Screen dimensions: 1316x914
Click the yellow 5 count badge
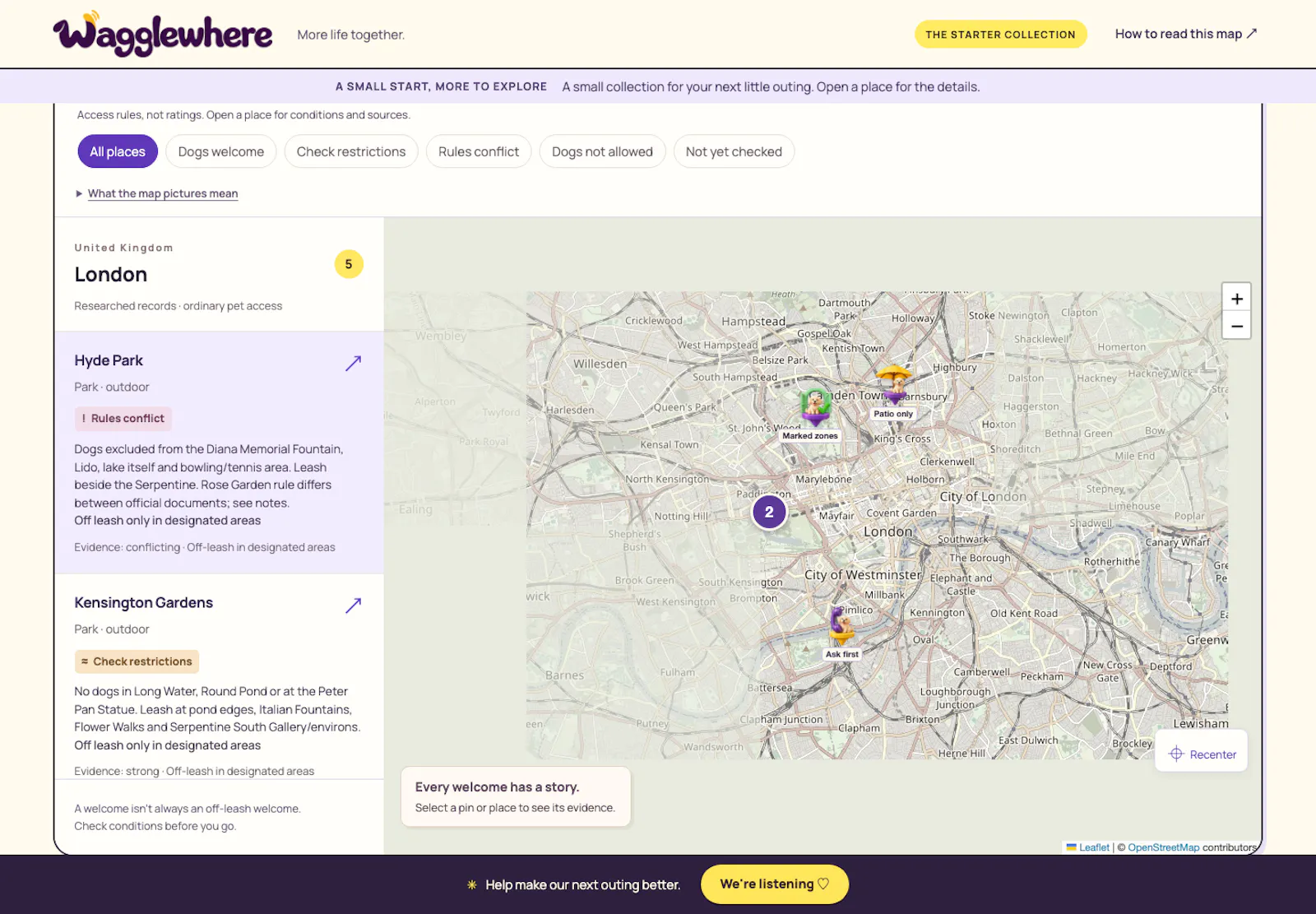(x=349, y=264)
